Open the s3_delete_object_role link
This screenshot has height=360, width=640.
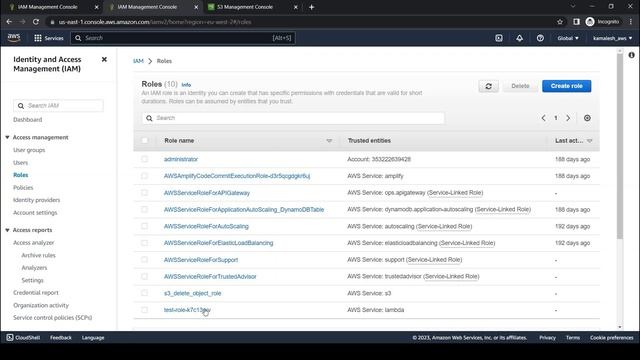click(192, 293)
